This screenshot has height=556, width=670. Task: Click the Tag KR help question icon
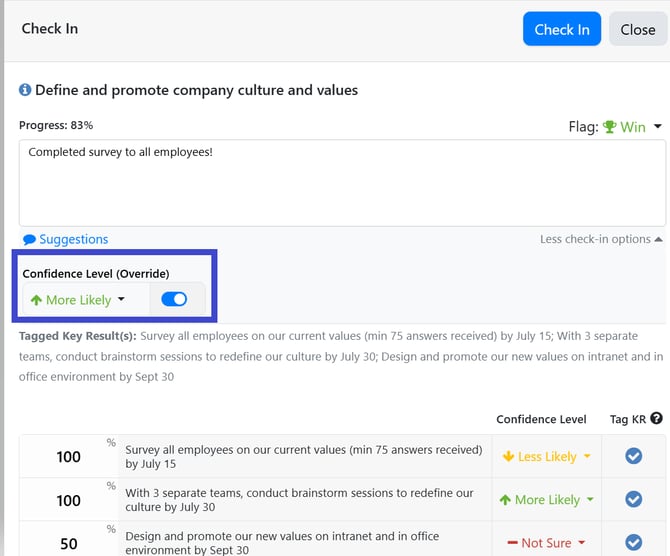click(656, 419)
